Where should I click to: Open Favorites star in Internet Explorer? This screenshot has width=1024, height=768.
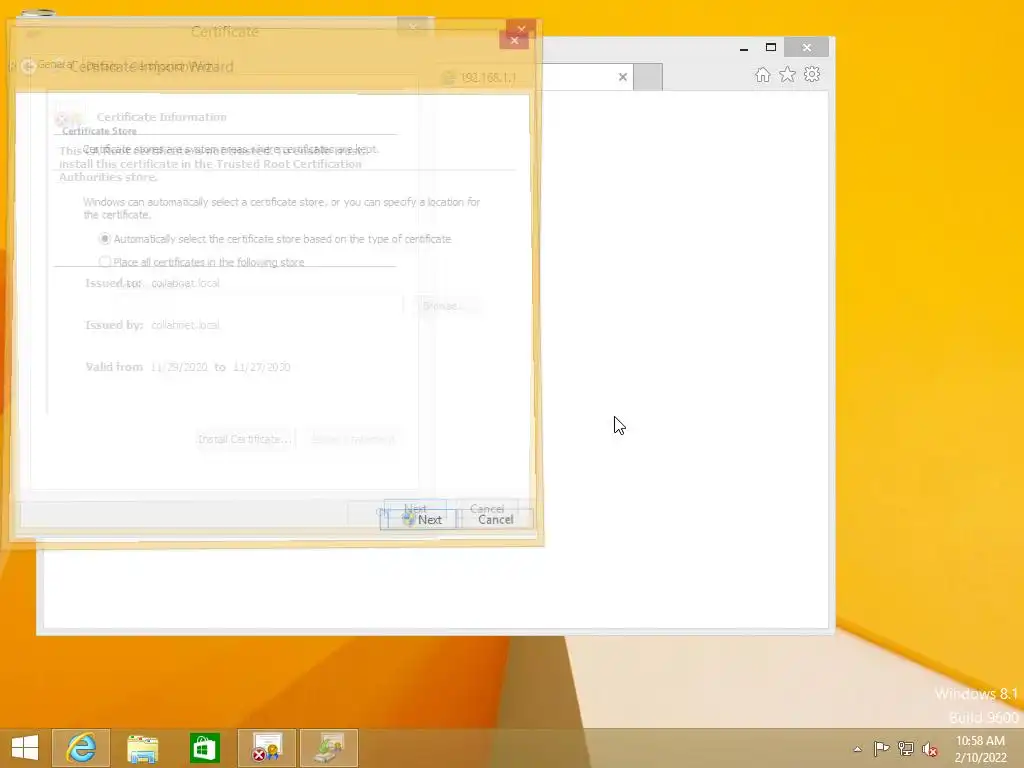pos(788,74)
